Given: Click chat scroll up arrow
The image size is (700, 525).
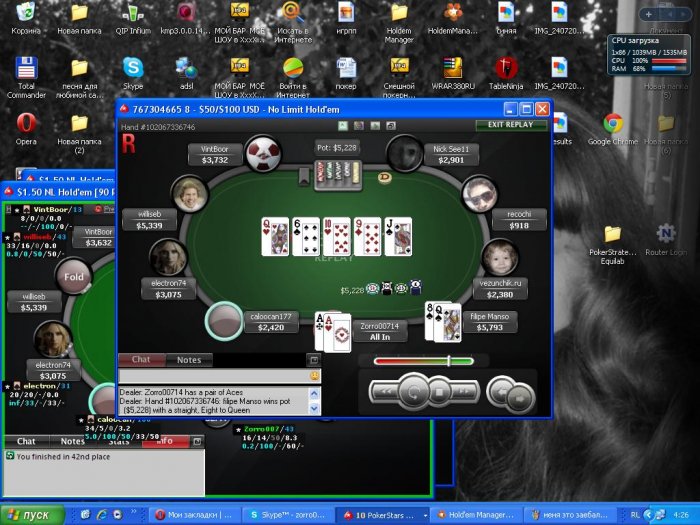Looking at the screenshot, I should coord(314,393).
